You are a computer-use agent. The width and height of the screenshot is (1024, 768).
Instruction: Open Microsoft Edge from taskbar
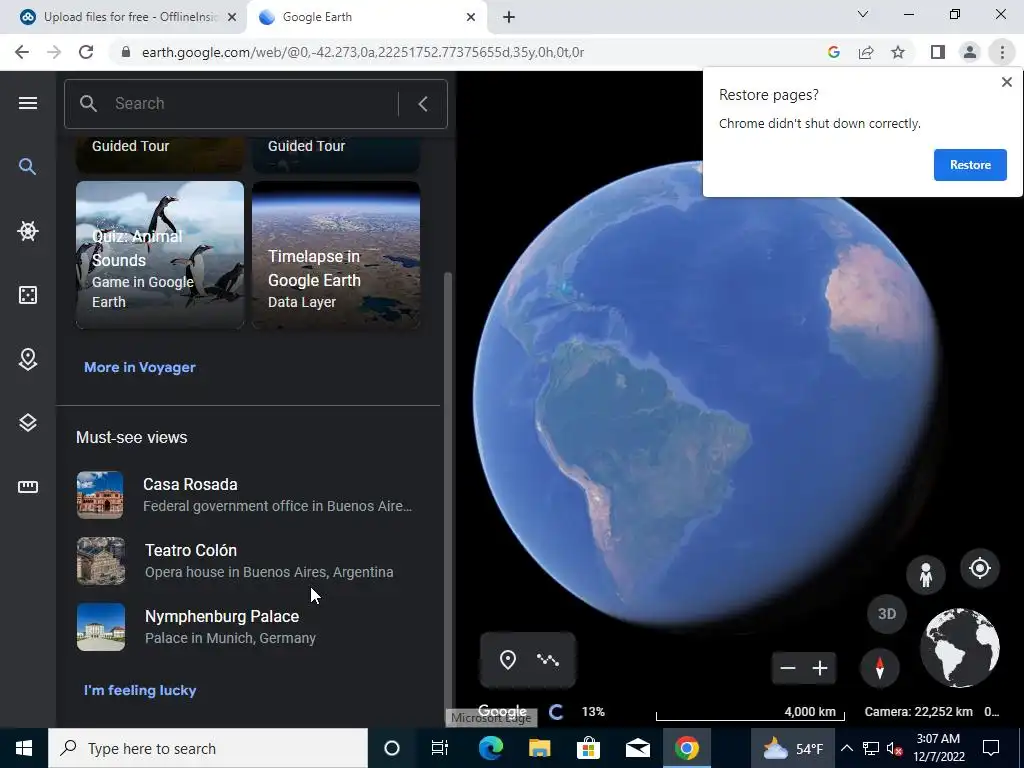490,748
